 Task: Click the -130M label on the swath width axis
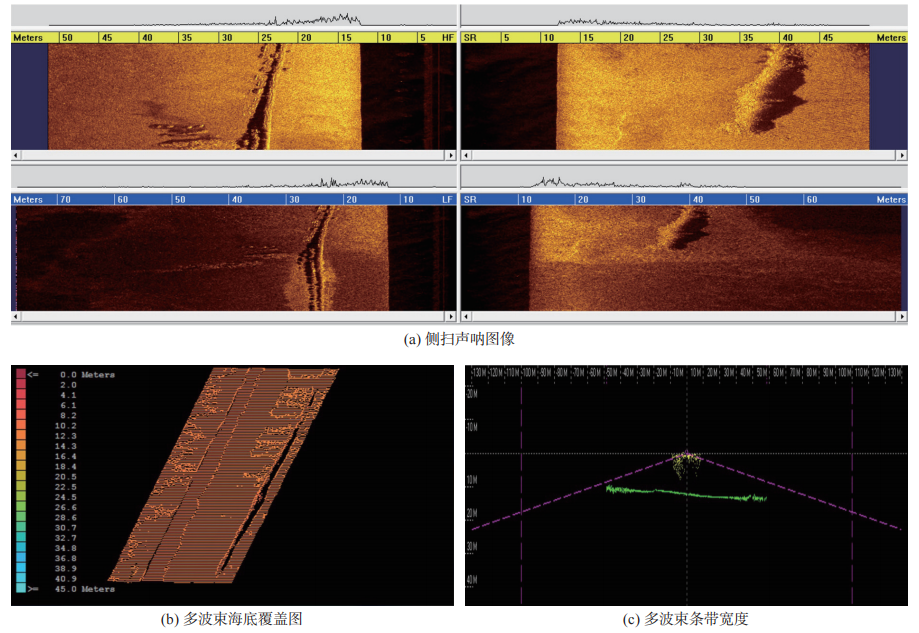[479, 372]
